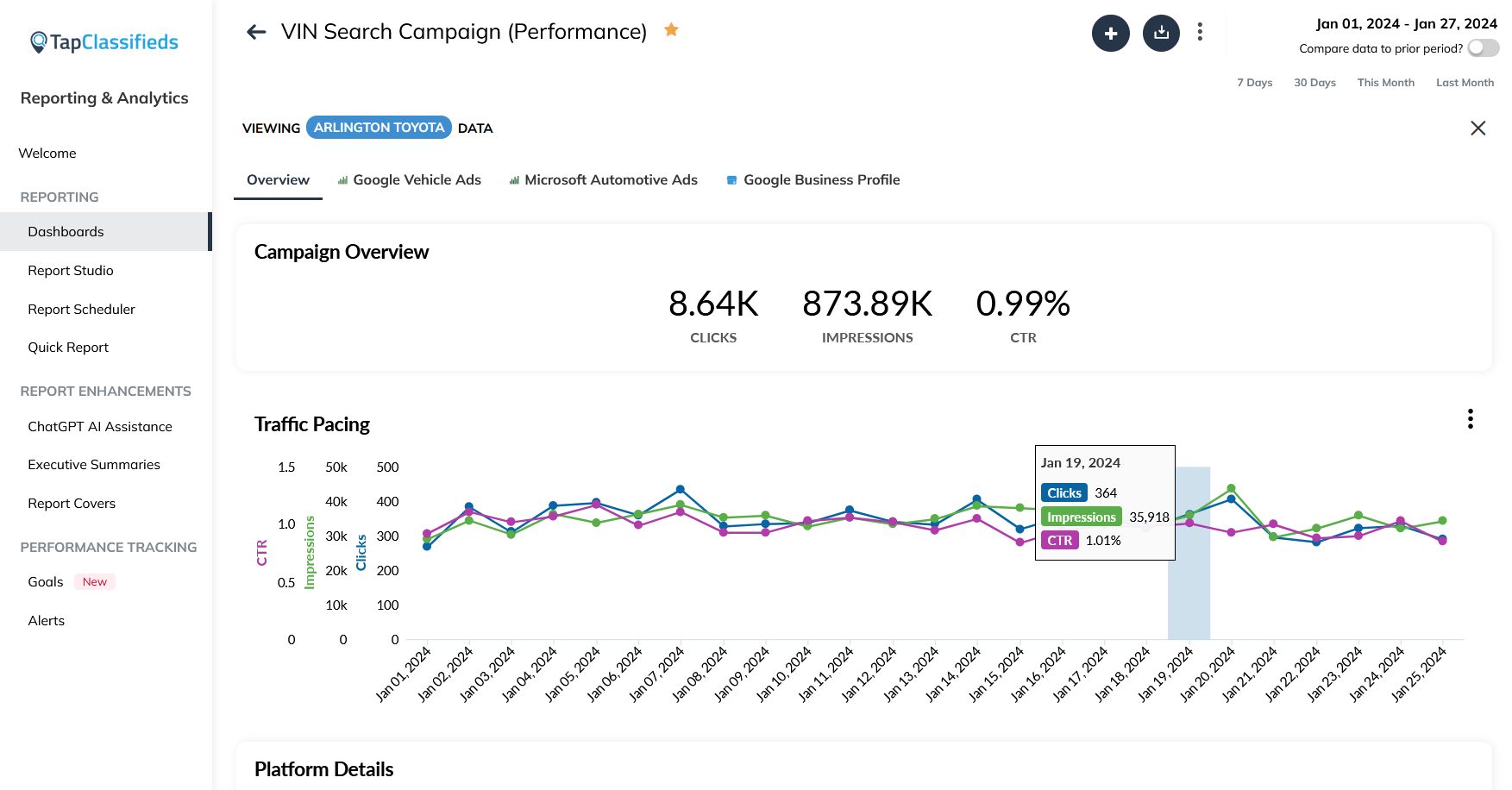
Task: Open the date range Jan 01 - Jan 27
Action: [1406, 24]
